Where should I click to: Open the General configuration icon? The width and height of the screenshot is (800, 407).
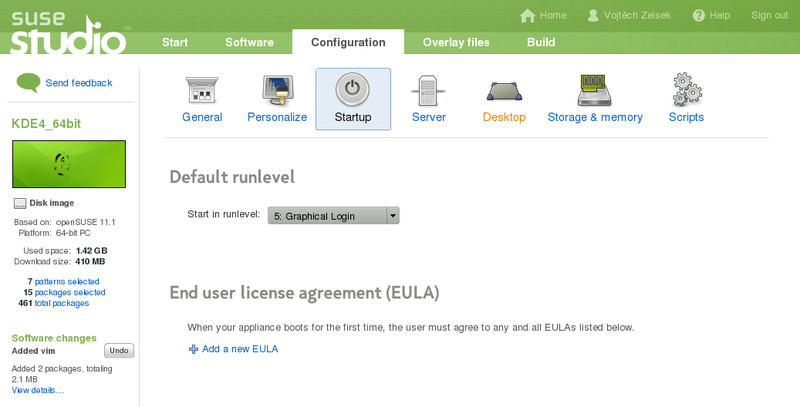click(202, 91)
